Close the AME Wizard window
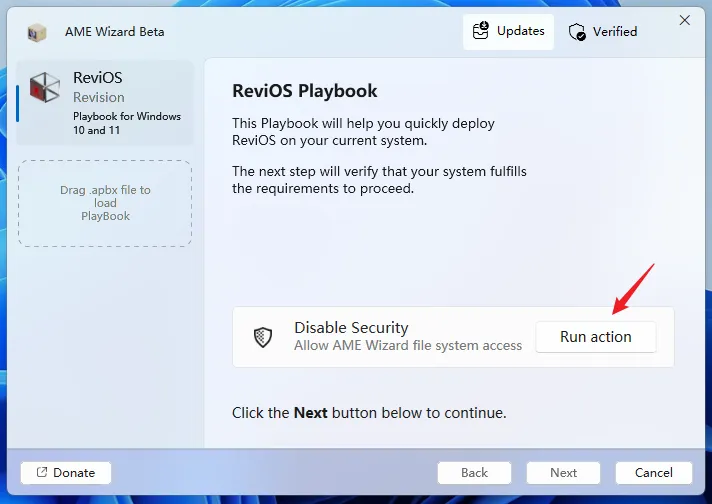This screenshot has height=504, width=712. pos(684,20)
